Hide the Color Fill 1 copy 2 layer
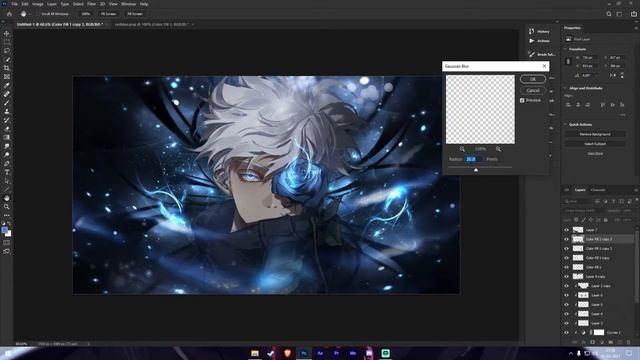This screenshot has height=360, width=640. click(x=566, y=249)
